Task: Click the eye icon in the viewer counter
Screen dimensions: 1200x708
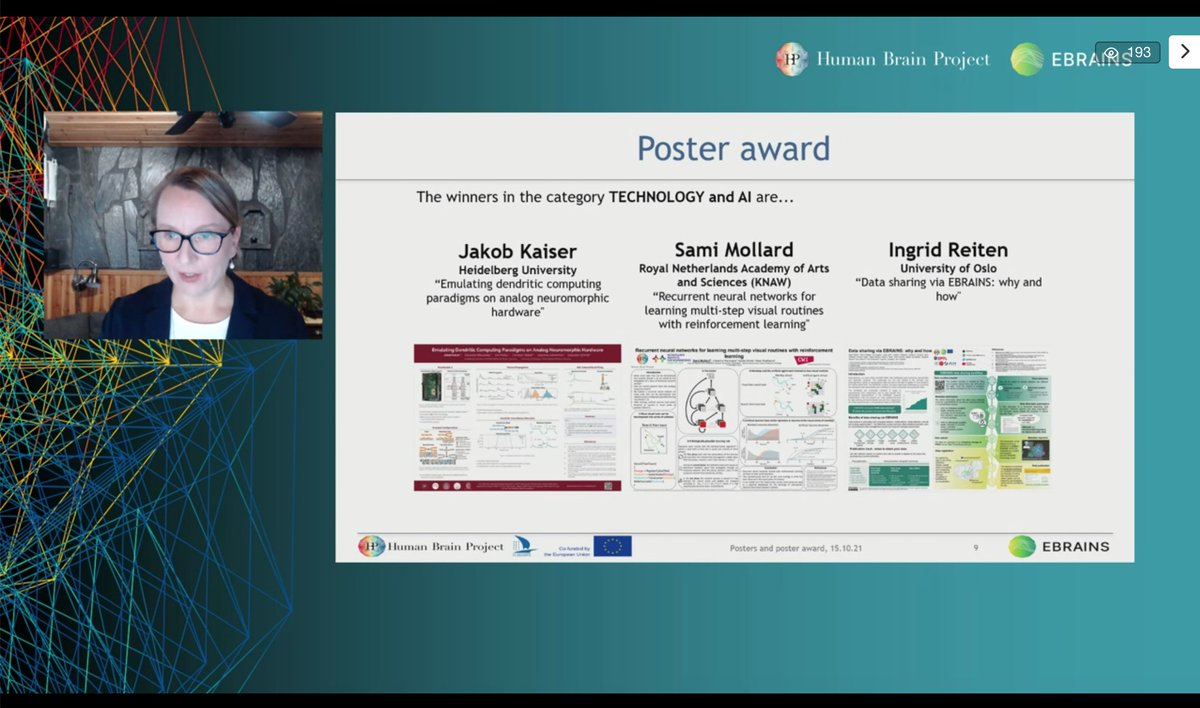Action: [x=1113, y=51]
